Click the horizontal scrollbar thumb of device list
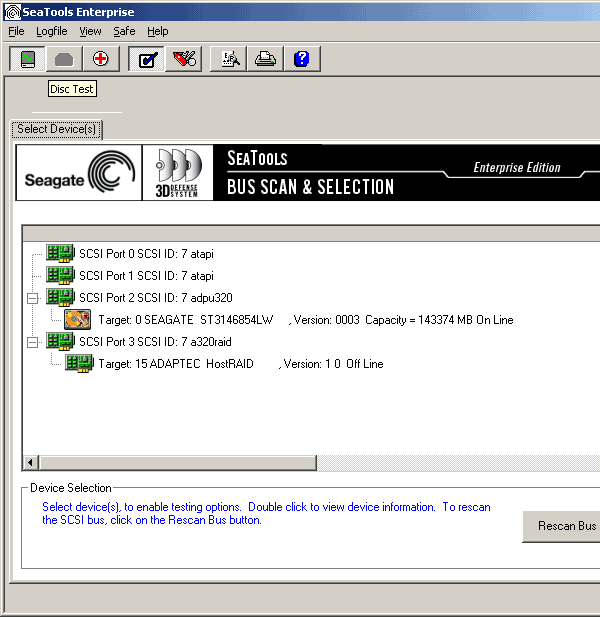Image resolution: width=600 pixels, height=617 pixels. (x=178, y=463)
